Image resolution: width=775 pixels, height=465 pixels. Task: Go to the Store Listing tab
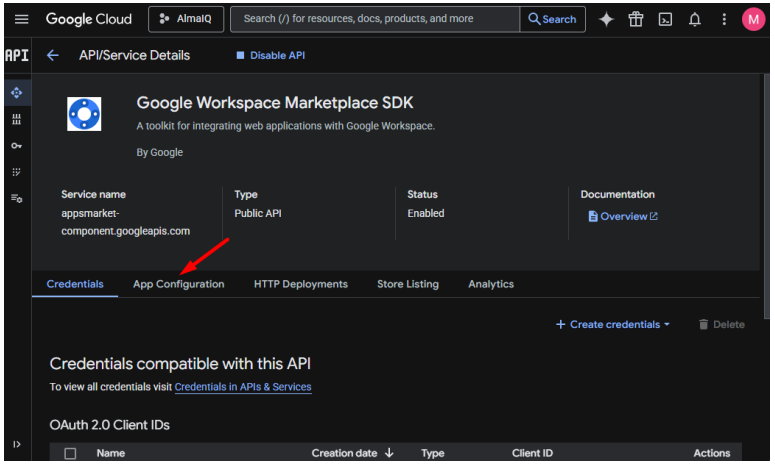(408, 284)
